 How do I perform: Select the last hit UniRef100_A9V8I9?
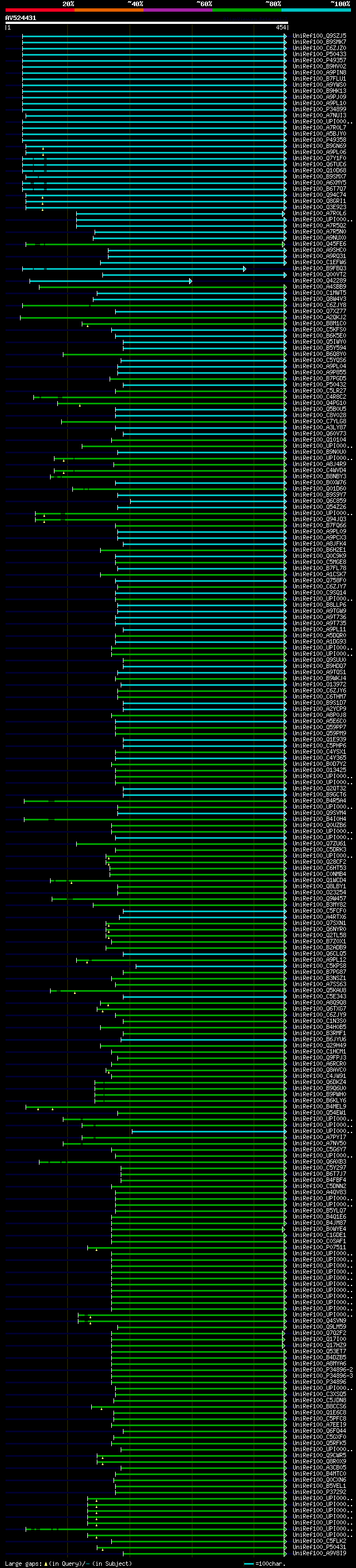(319, 1554)
